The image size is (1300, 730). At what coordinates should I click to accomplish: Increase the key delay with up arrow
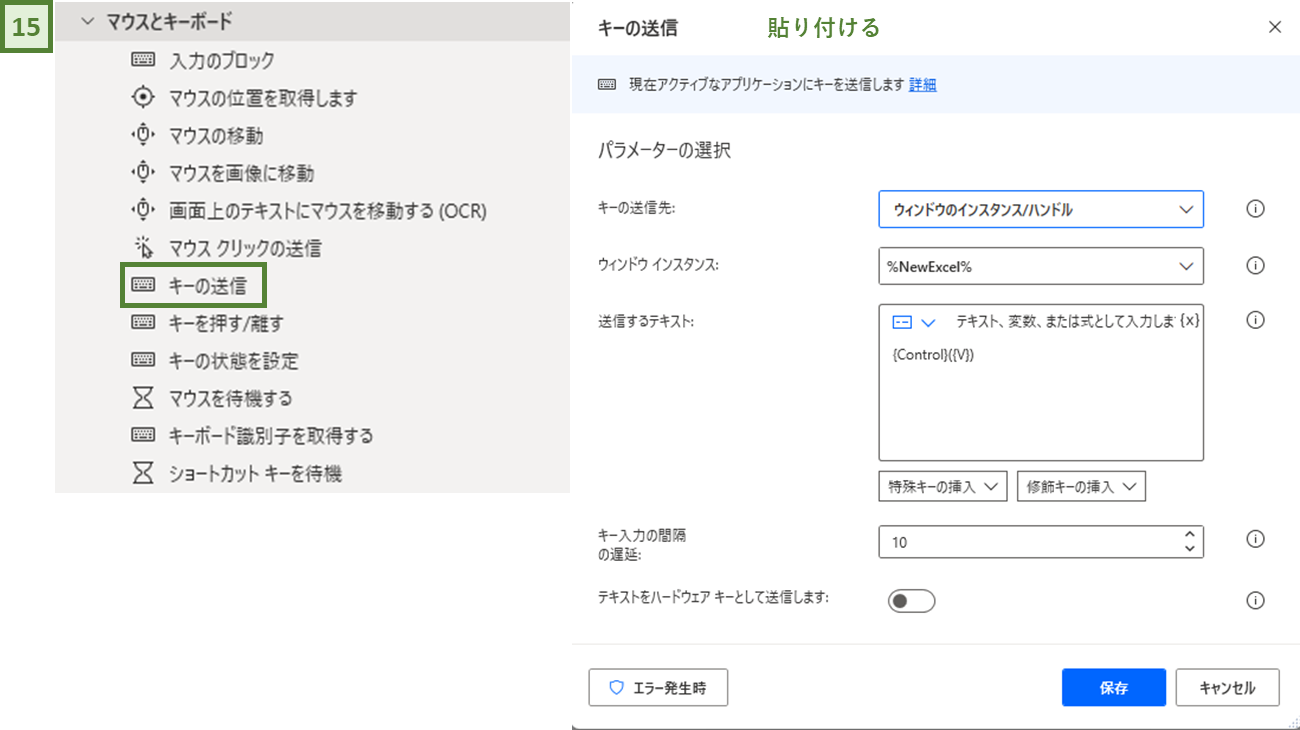(1189, 534)
